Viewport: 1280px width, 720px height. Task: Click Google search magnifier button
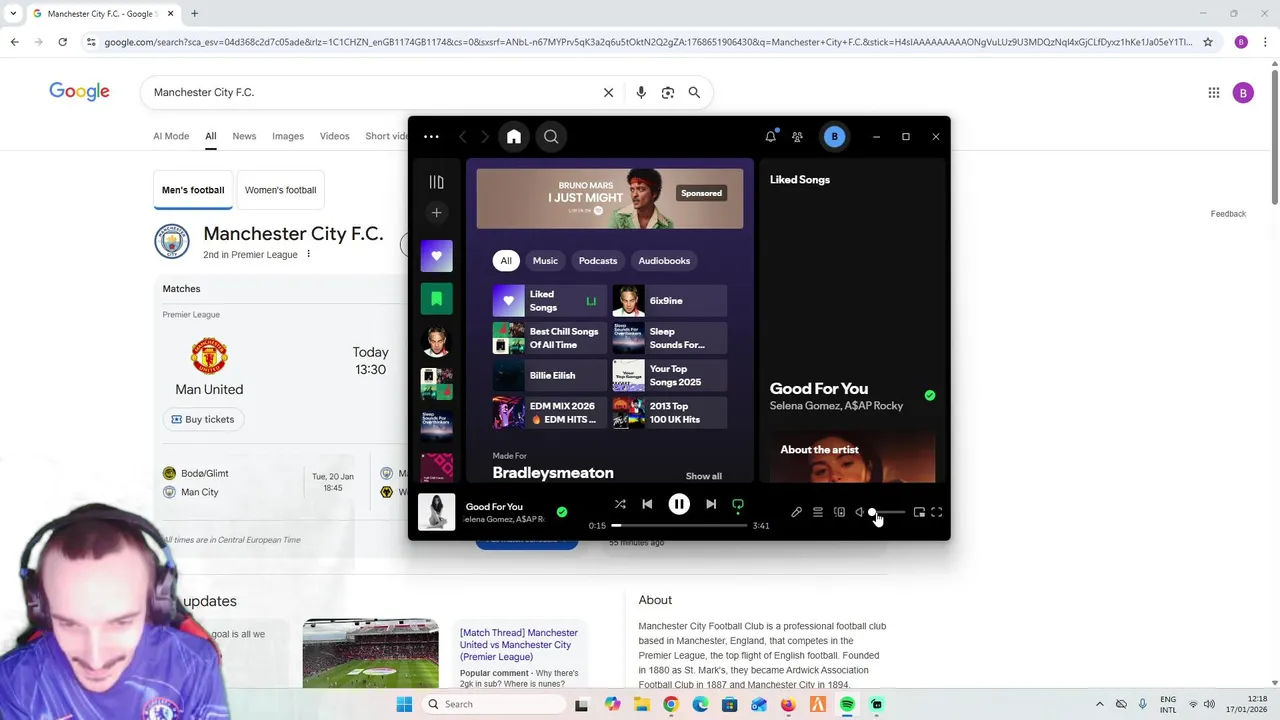(x=694, y=92)
